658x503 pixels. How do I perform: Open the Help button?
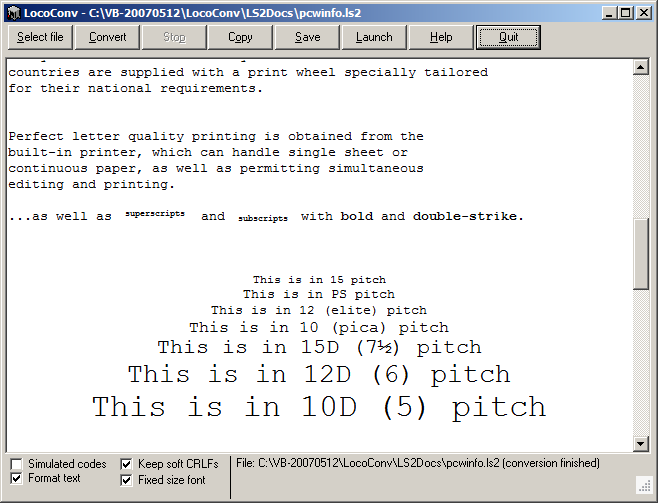[441, 37]
